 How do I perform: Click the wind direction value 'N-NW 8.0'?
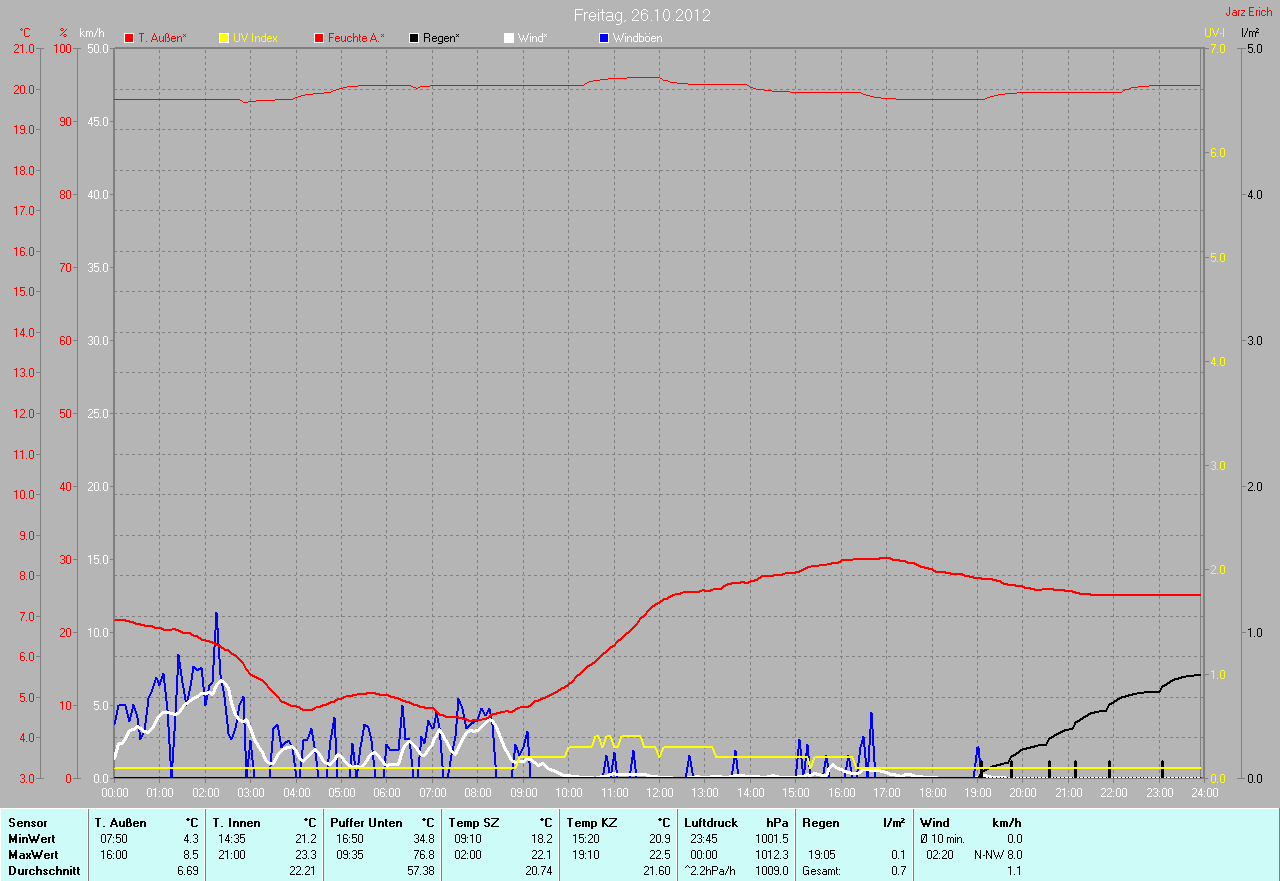coord(998,855)
